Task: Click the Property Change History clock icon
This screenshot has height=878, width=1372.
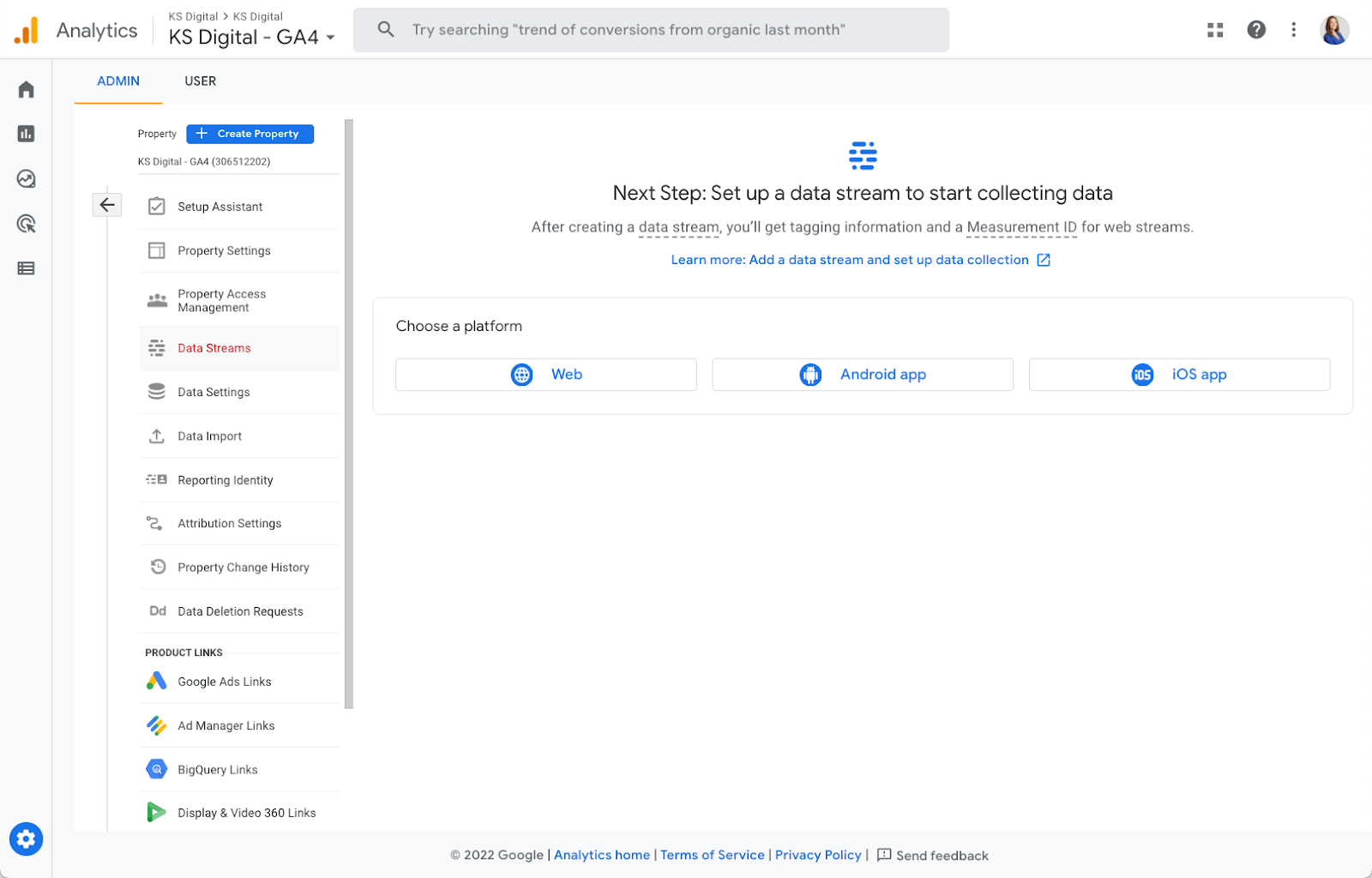Action: (158, 567)
